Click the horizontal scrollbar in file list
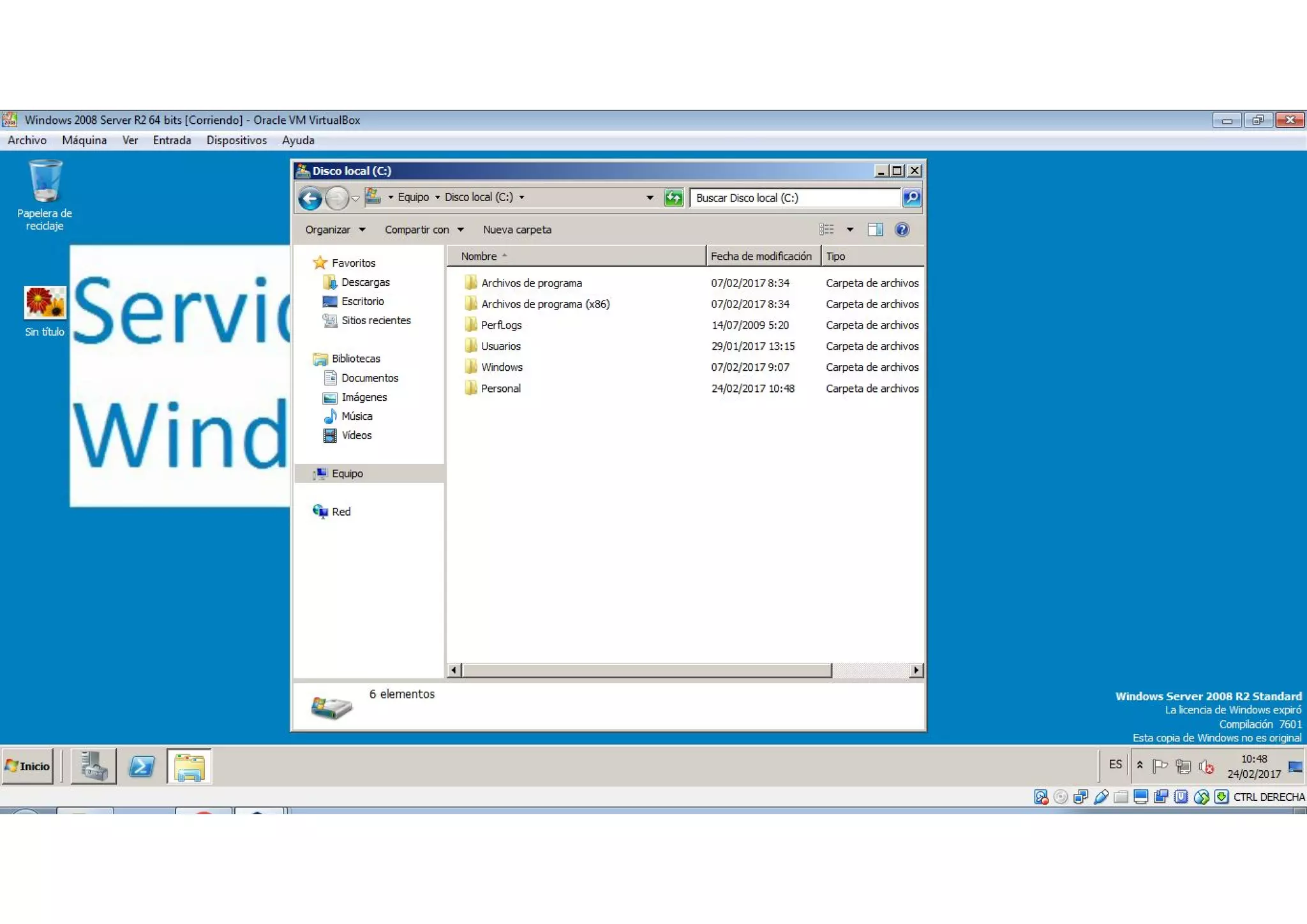1307x924 pixels. 646,670
